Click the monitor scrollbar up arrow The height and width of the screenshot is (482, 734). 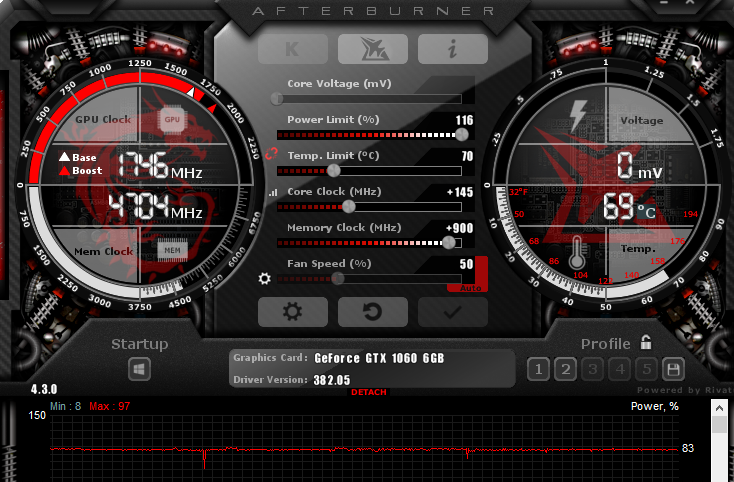point(719,408)
